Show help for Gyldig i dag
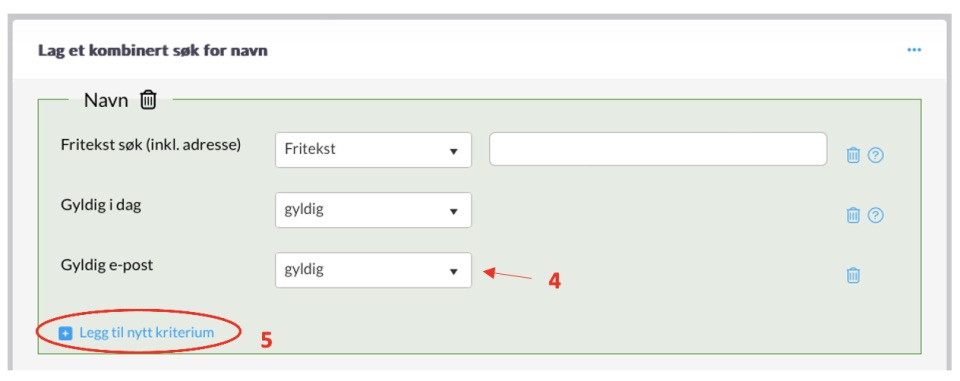 coord(876,215)
